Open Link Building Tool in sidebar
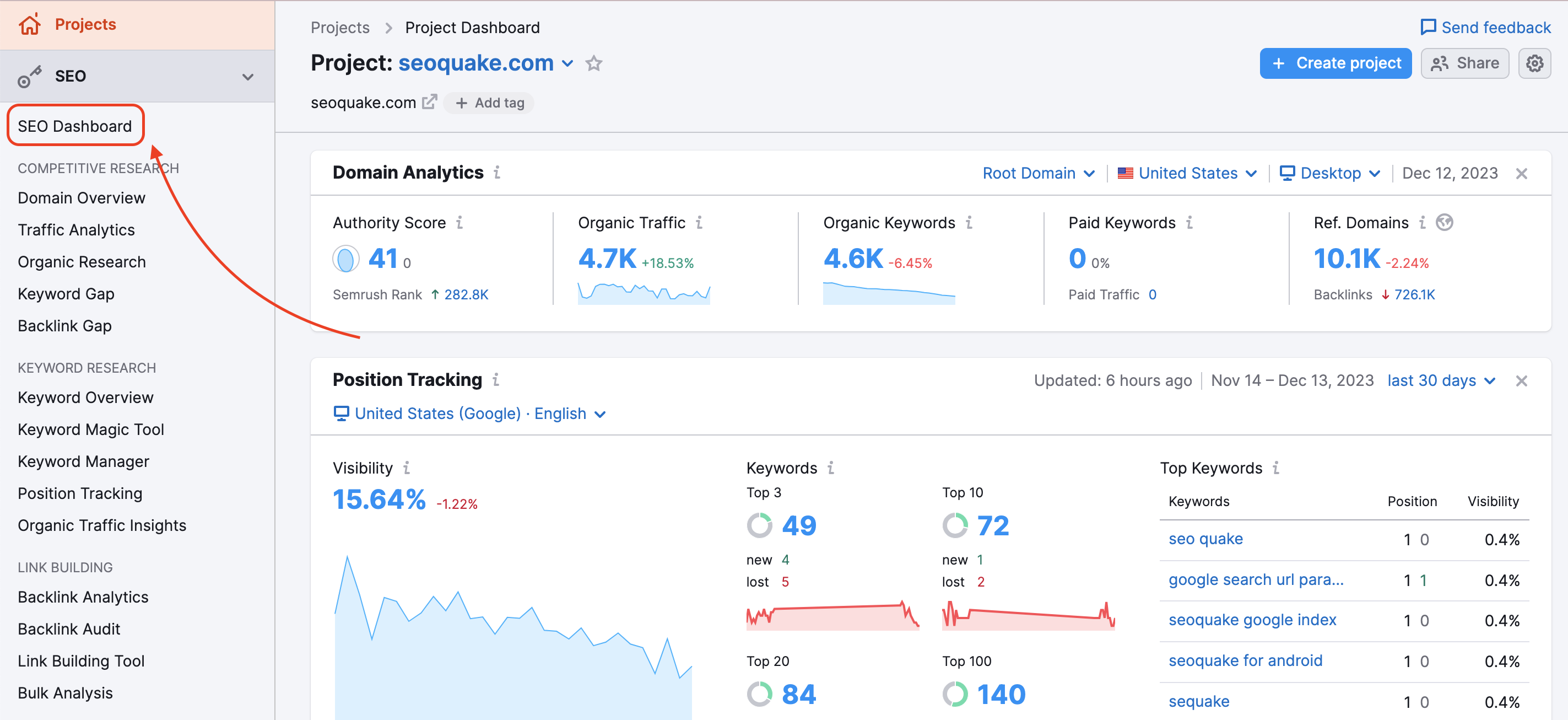The image size is (1568, 720). coord(81,661)
